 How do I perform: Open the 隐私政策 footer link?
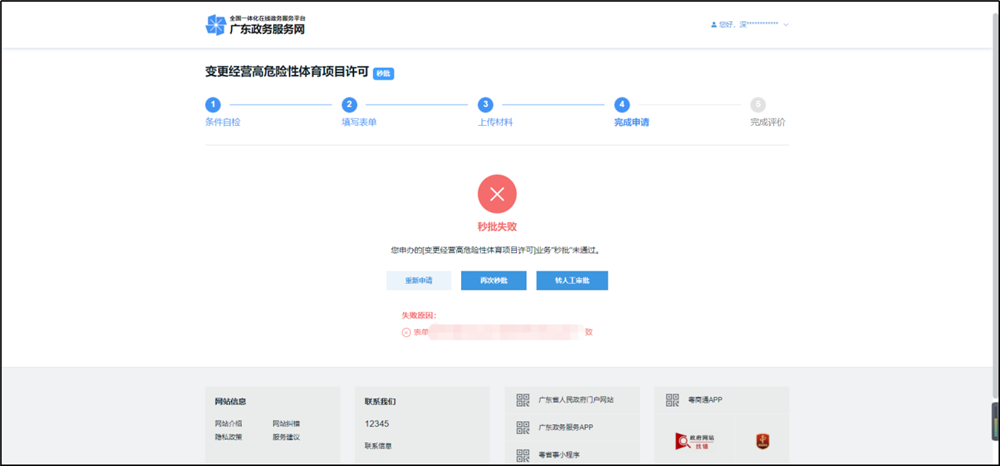tap(228, 437)
